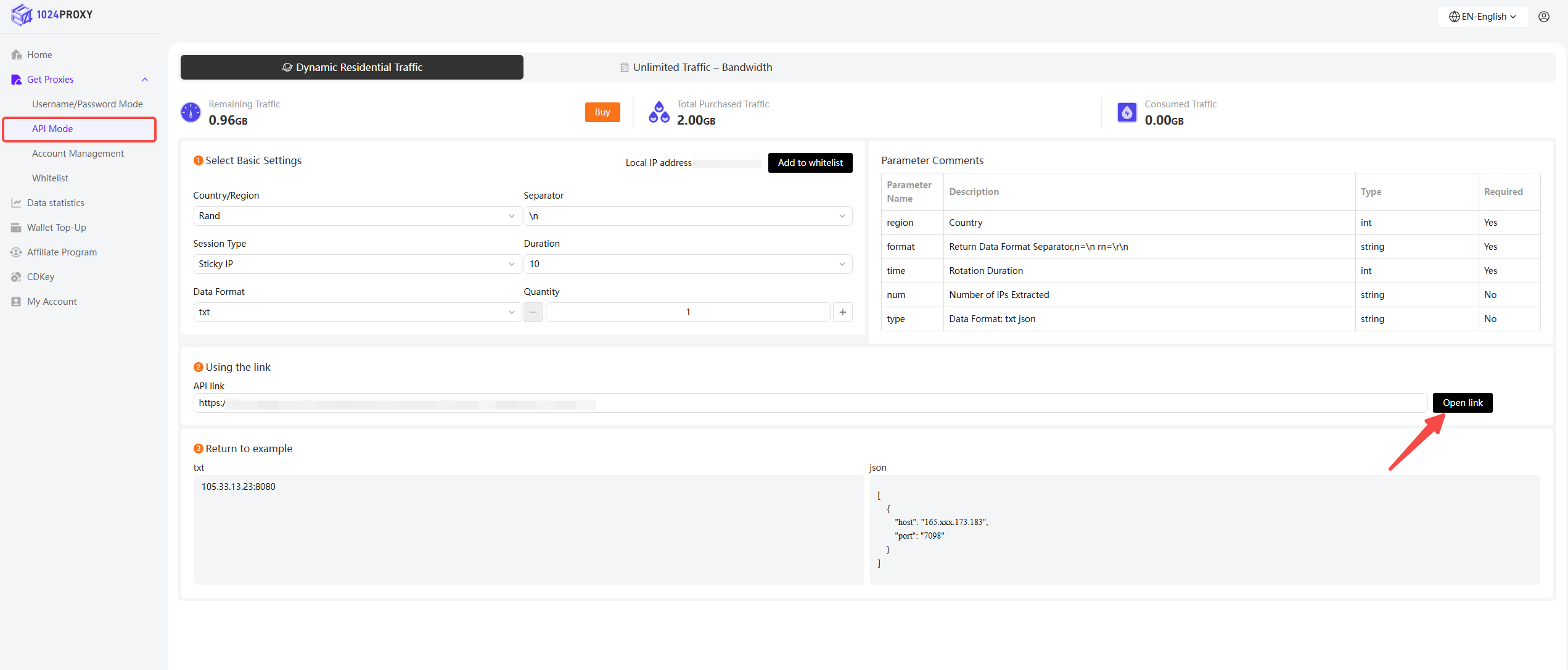Click the Affiliate Program icon
1568x670 pixels.
click(x=17, y=252)
